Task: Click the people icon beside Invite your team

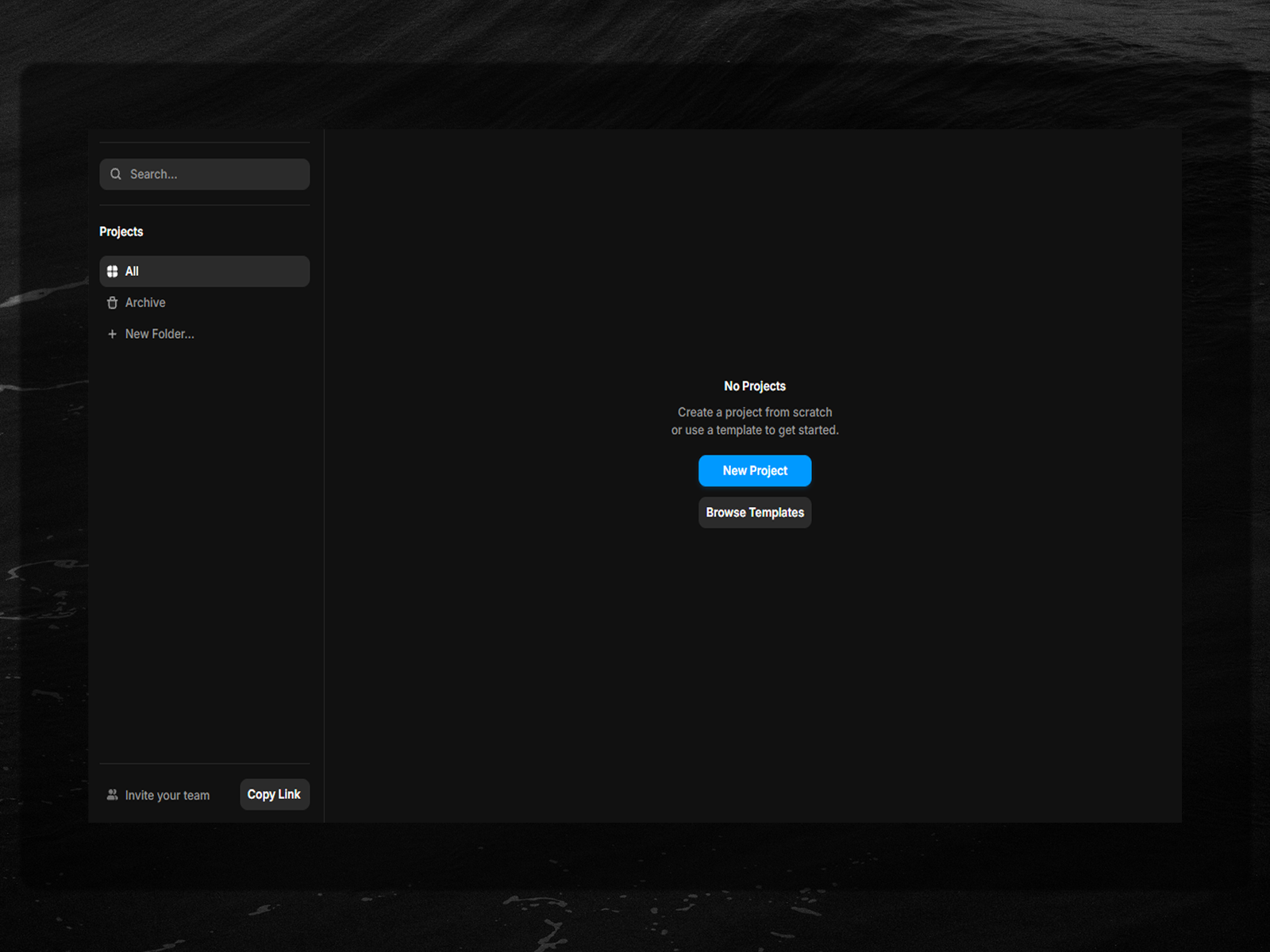Action: coord(113,795)
